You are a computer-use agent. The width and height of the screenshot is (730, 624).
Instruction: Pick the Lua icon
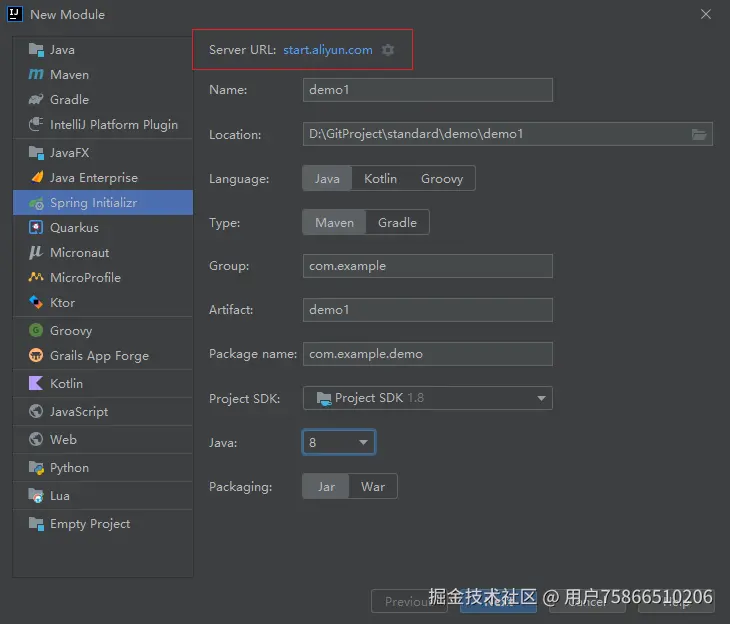[36, 495]
